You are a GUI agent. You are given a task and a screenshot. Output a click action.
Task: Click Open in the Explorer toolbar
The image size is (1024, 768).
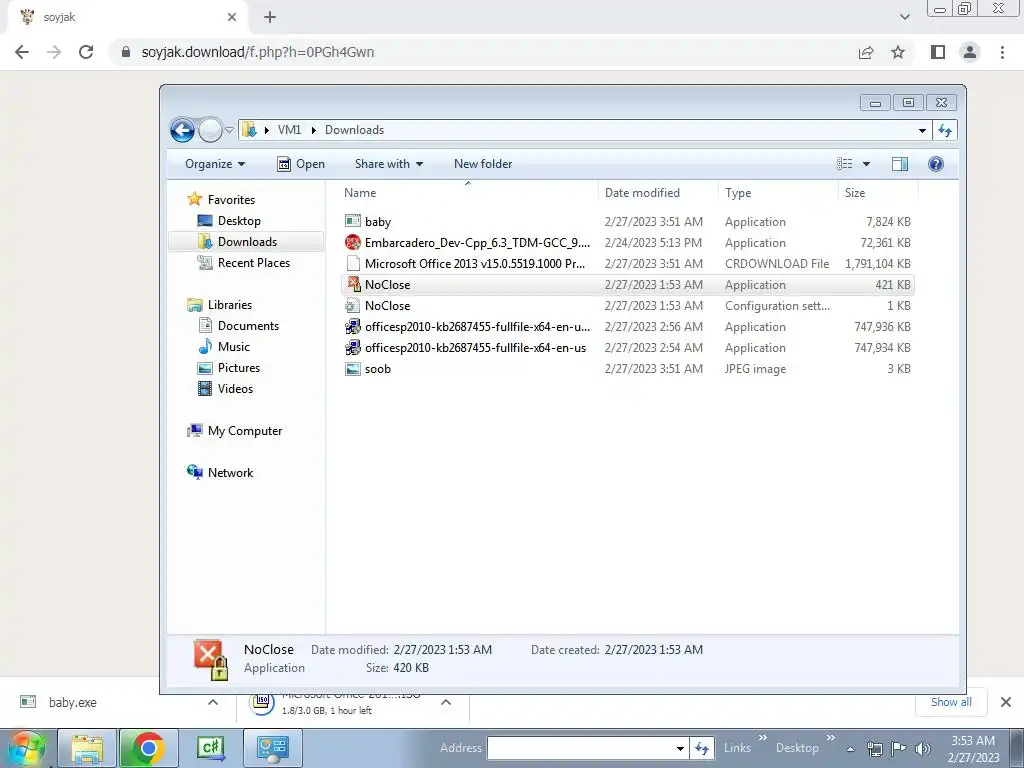click(x=300, y=164)
